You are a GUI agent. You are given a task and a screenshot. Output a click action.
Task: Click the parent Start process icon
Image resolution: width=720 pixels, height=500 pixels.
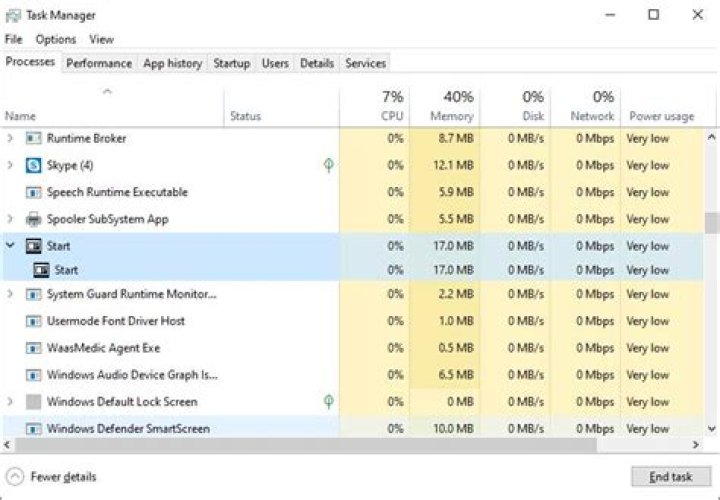click(x=33, y=246)
